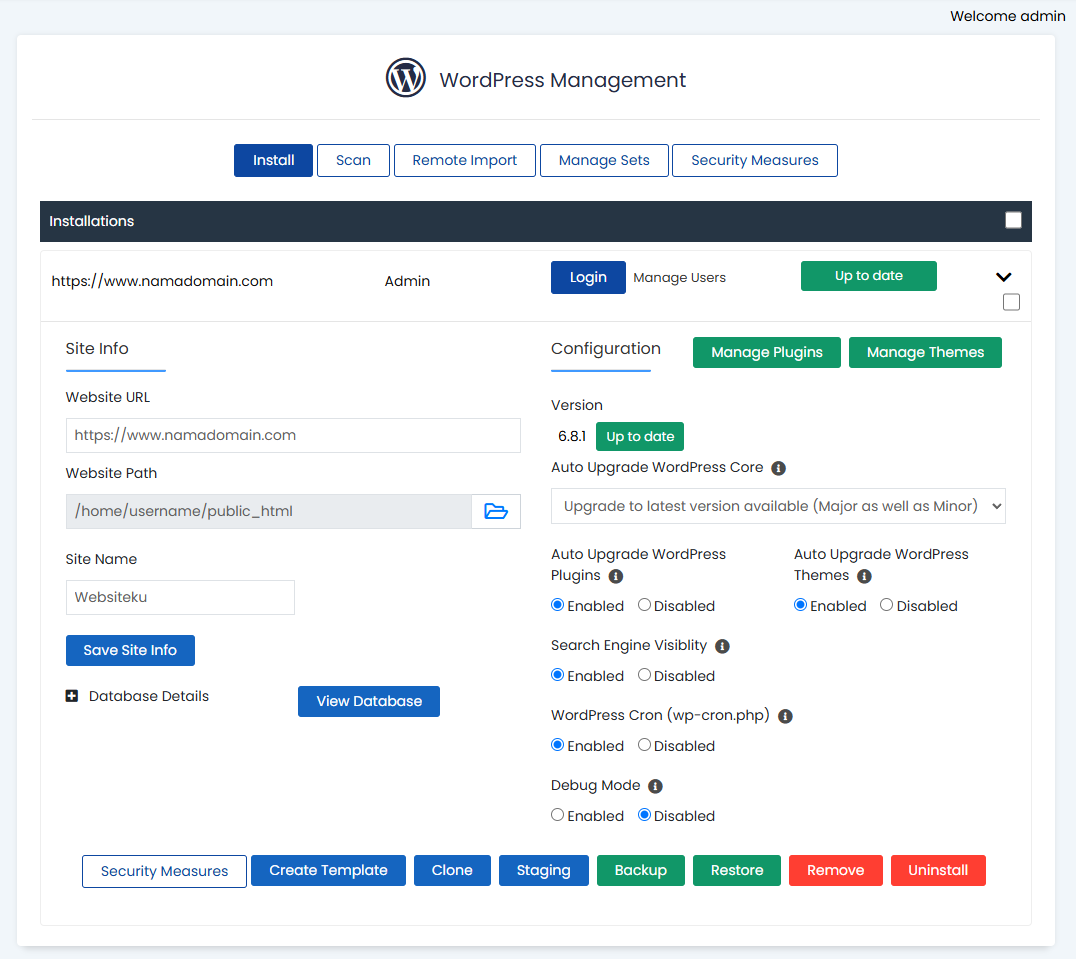Click the version number 6.8.1
Viewport: 1076px width, 959px height.
pos(572,436)
